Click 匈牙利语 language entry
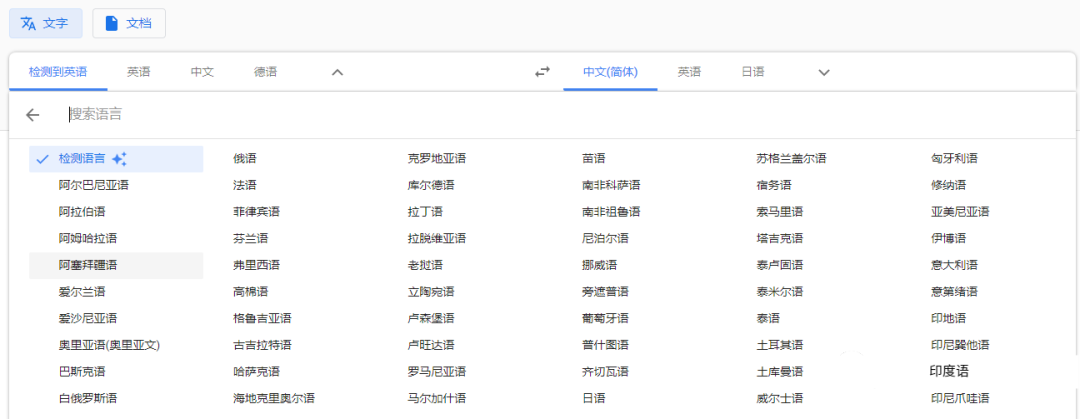This screenshot has height=419, width=1080. tap(954, 159)
